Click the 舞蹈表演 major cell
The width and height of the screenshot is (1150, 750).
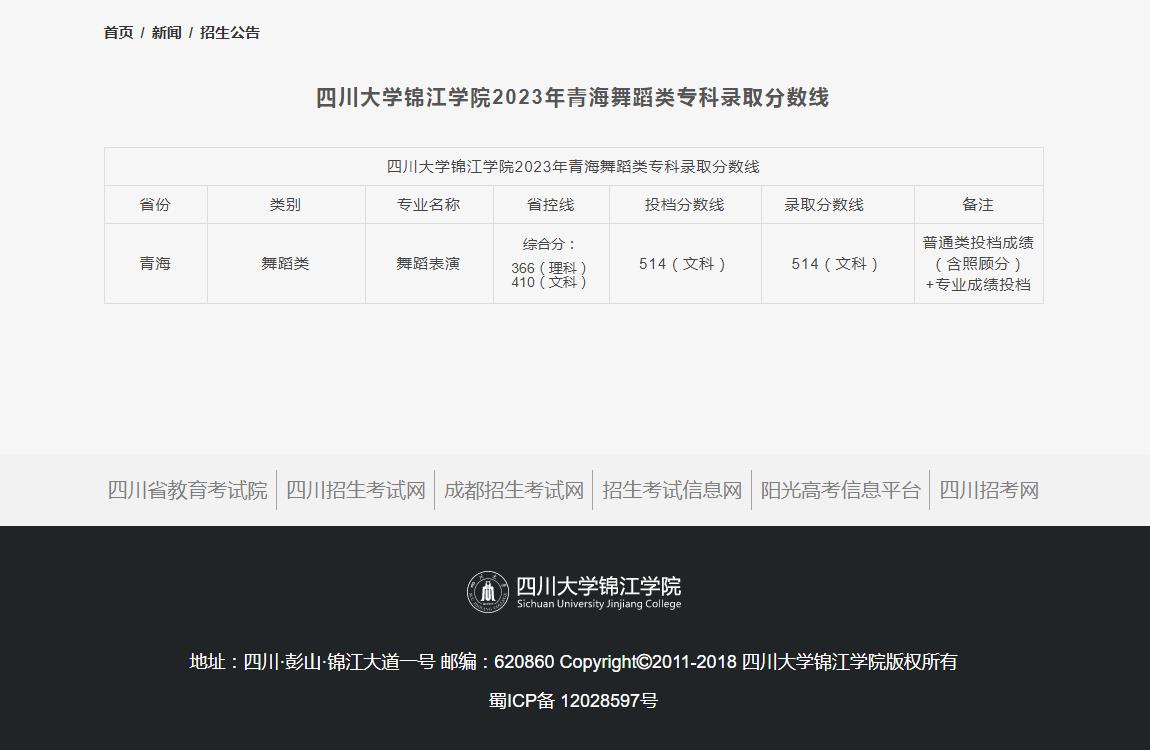(429, 263)
